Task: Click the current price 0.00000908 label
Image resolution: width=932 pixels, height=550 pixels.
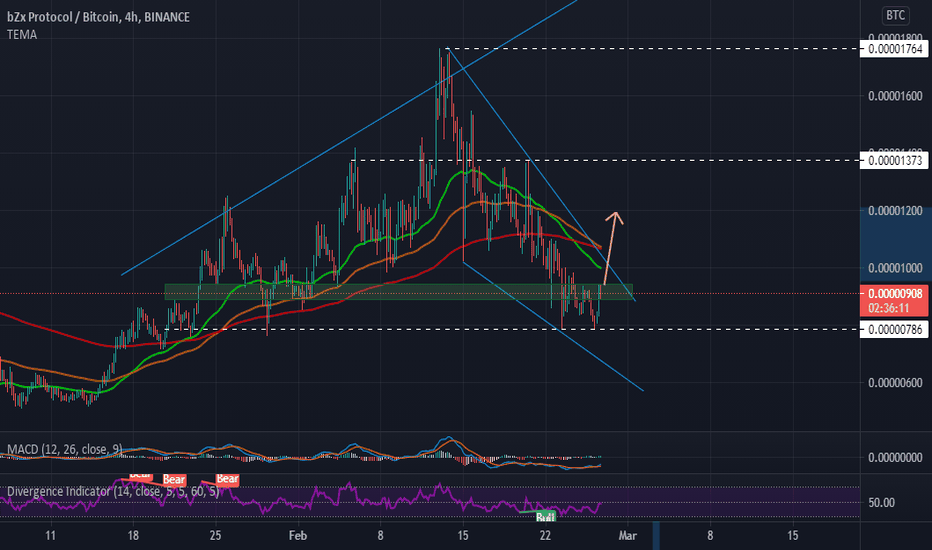Action: (895, 294)
